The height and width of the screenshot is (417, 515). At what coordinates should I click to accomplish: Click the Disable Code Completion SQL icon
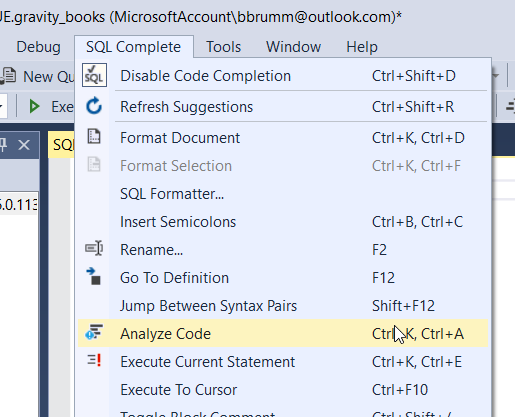pyautogui.click(x=94, y=75)
